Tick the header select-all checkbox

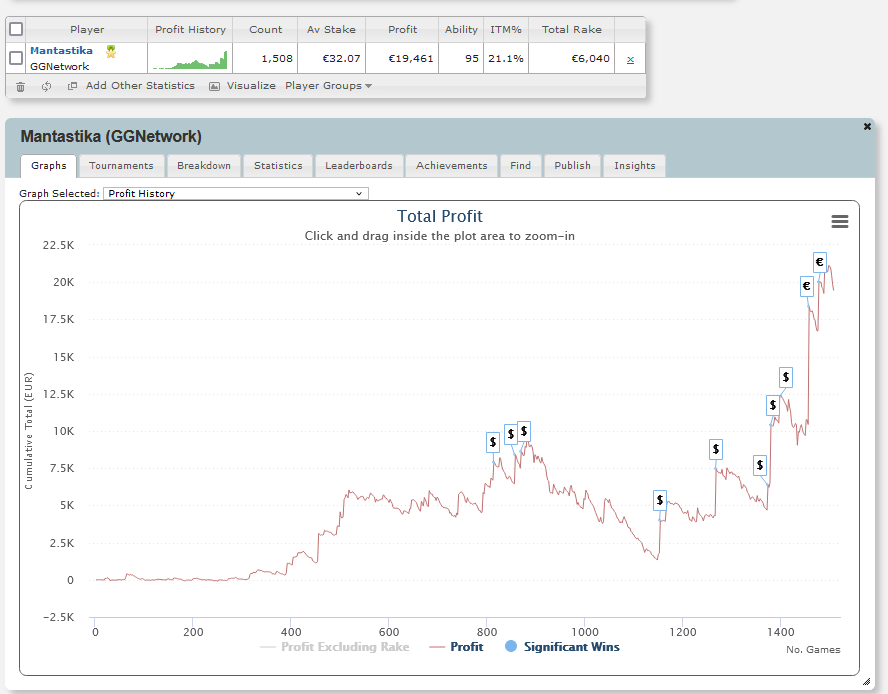[x=16, y=29]
